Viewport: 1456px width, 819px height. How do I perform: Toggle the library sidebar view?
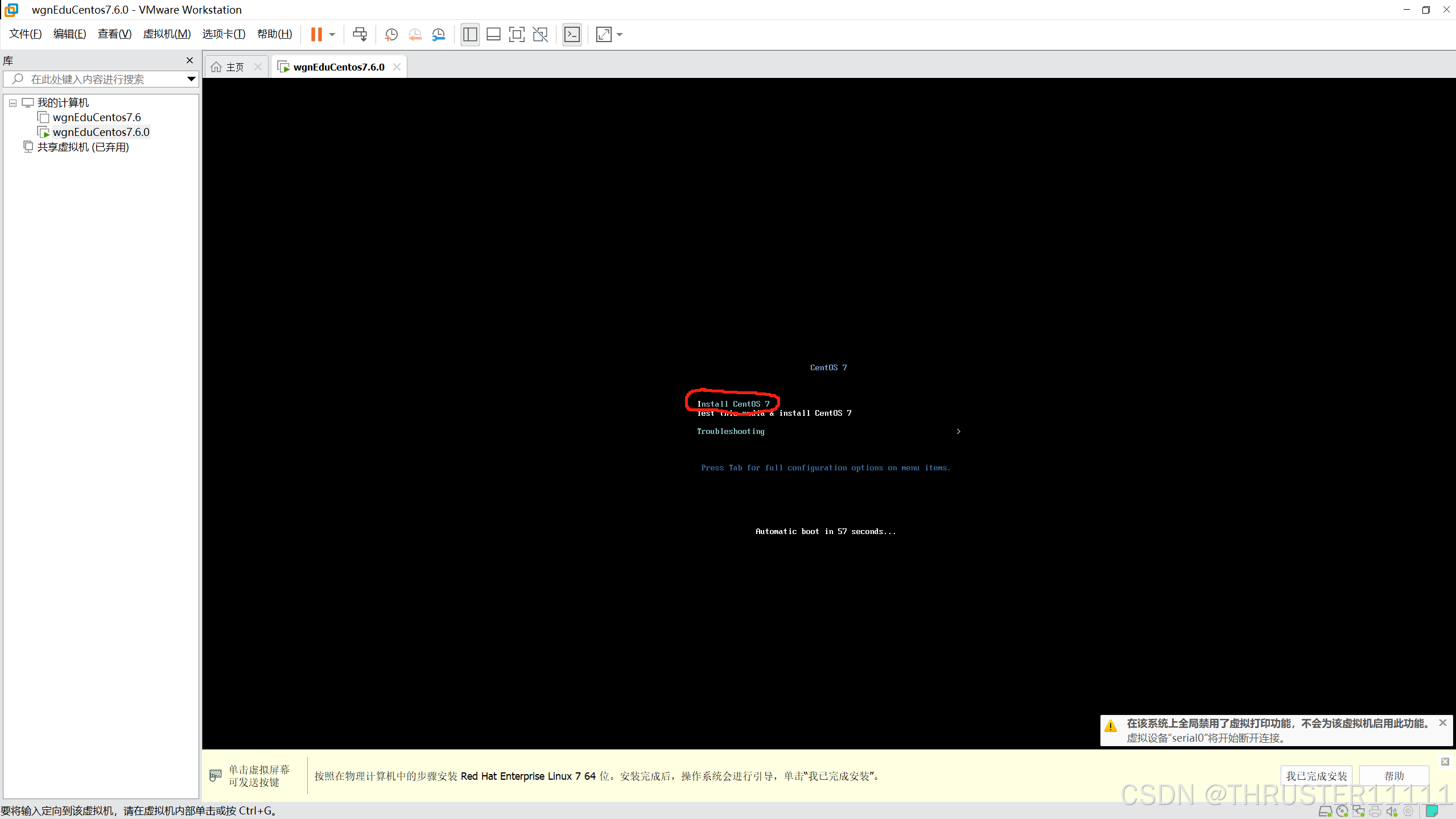coord(470,35)
